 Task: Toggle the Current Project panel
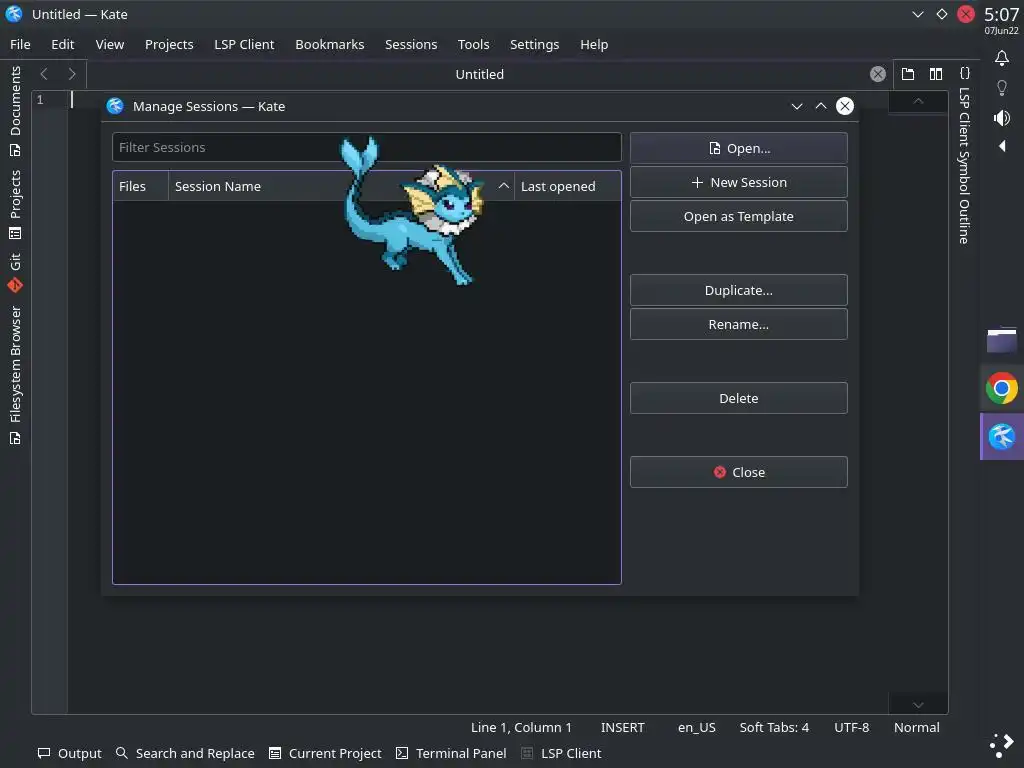325,753
